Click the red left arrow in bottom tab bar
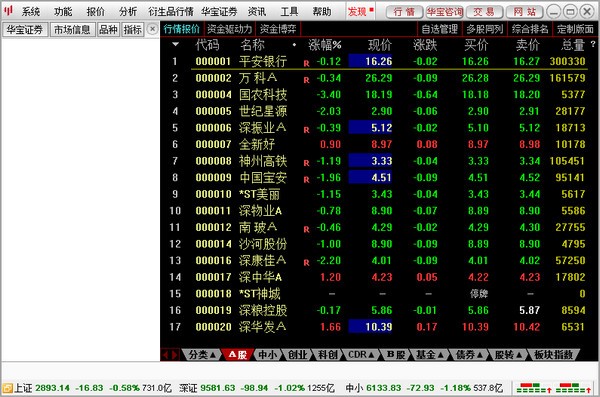Screen dimensions: 600x397 (166, 355)
